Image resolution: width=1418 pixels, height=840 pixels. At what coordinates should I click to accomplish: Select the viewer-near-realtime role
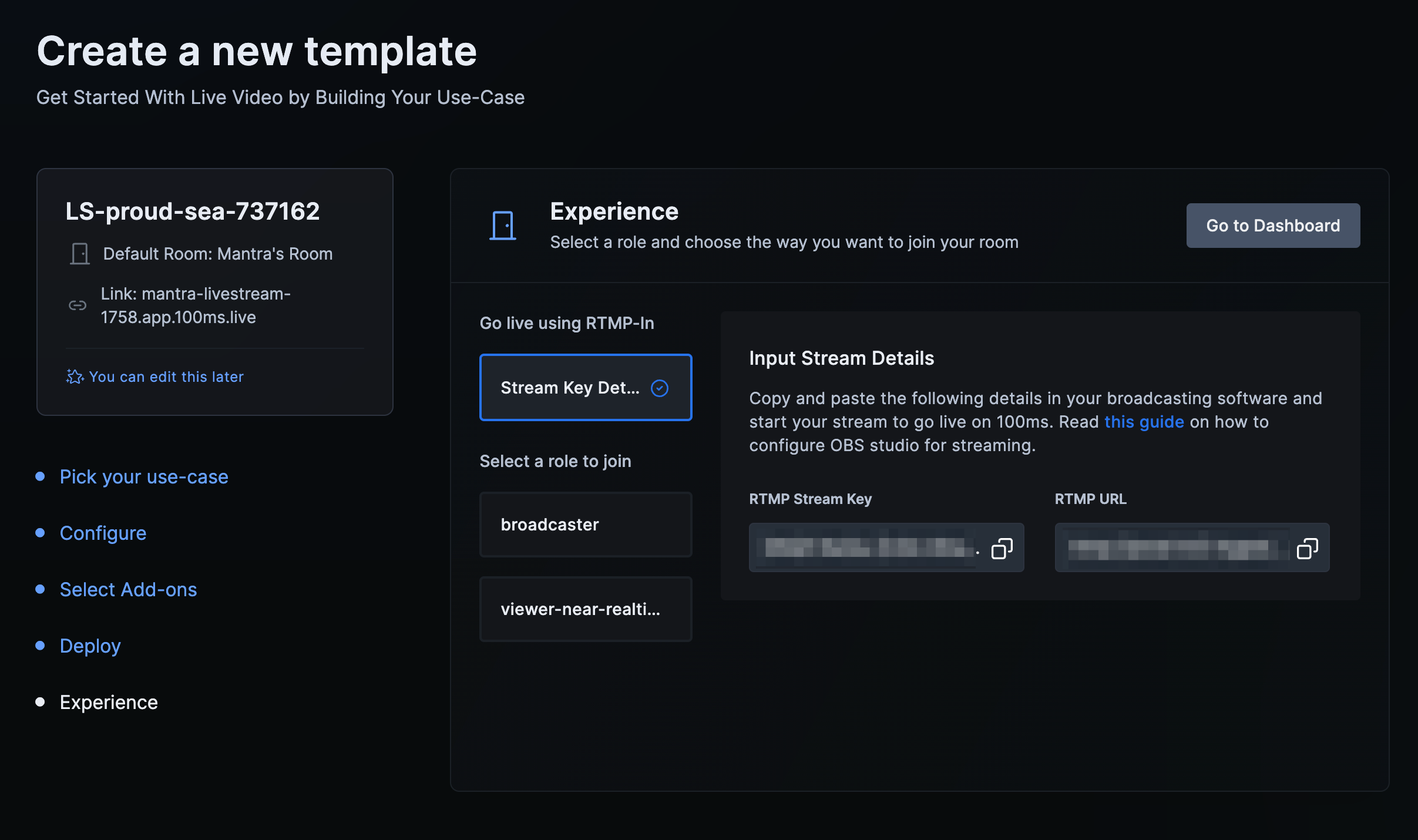[x=585, y=609]
